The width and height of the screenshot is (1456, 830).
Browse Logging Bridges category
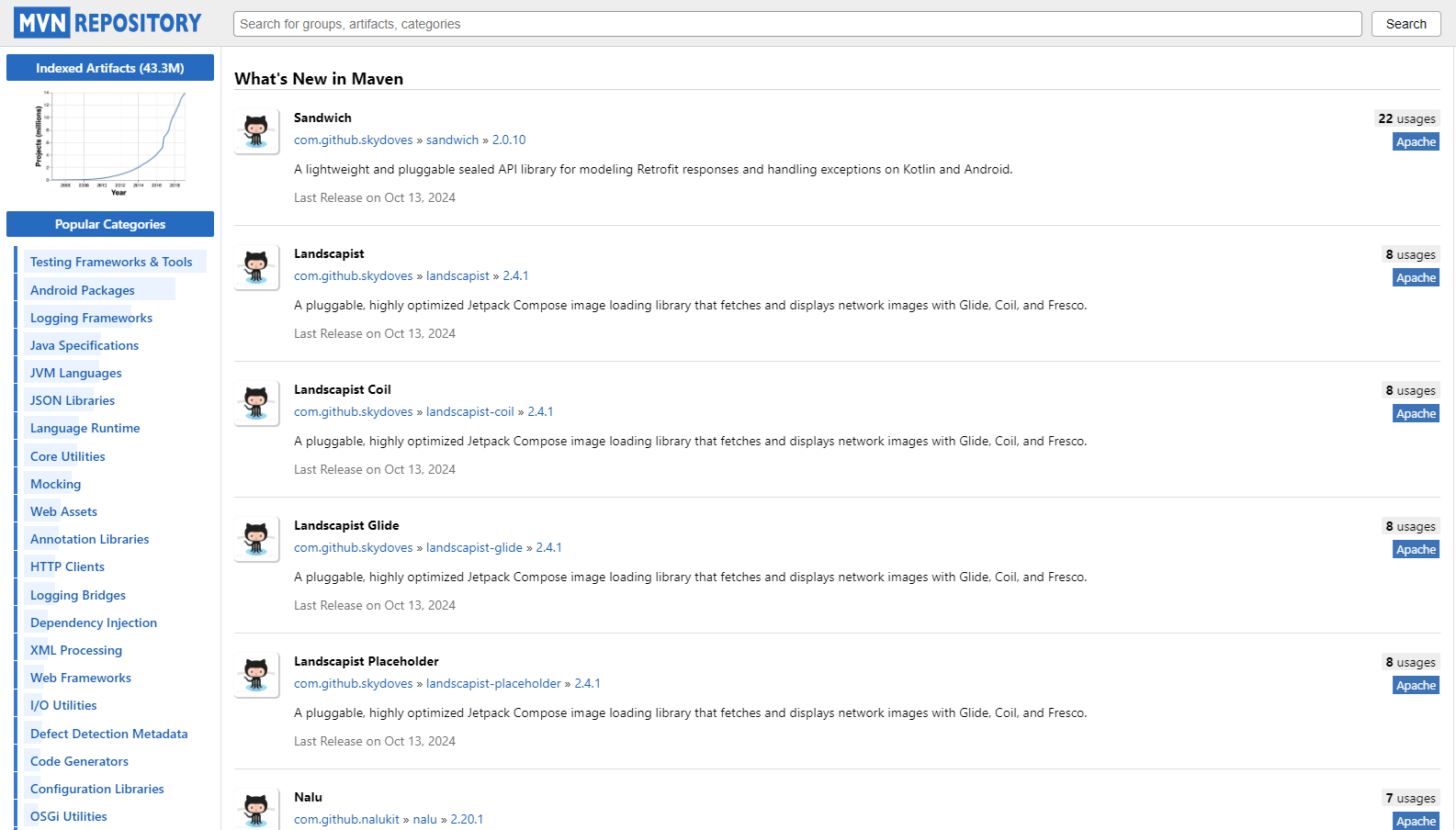78,595
